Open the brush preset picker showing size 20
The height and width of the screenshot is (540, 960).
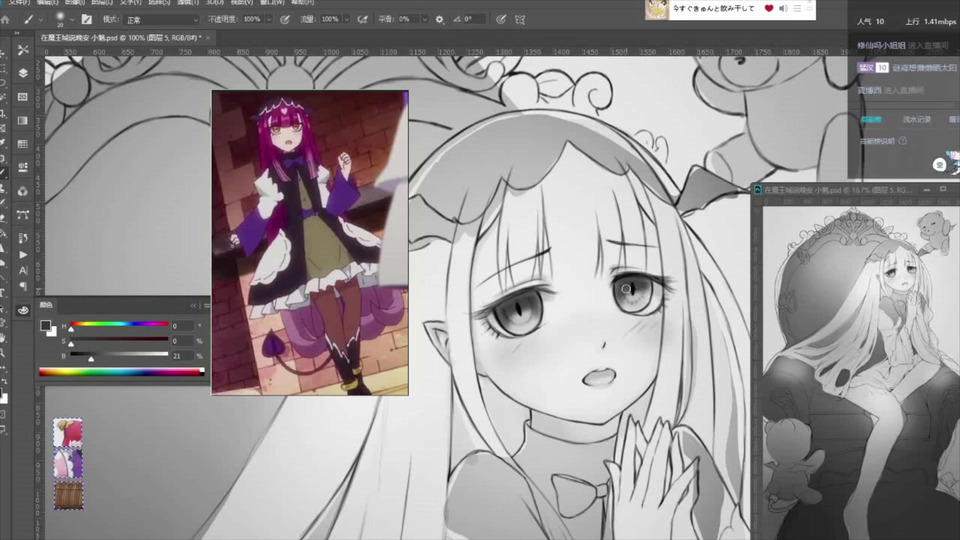(x=60, y=19)
